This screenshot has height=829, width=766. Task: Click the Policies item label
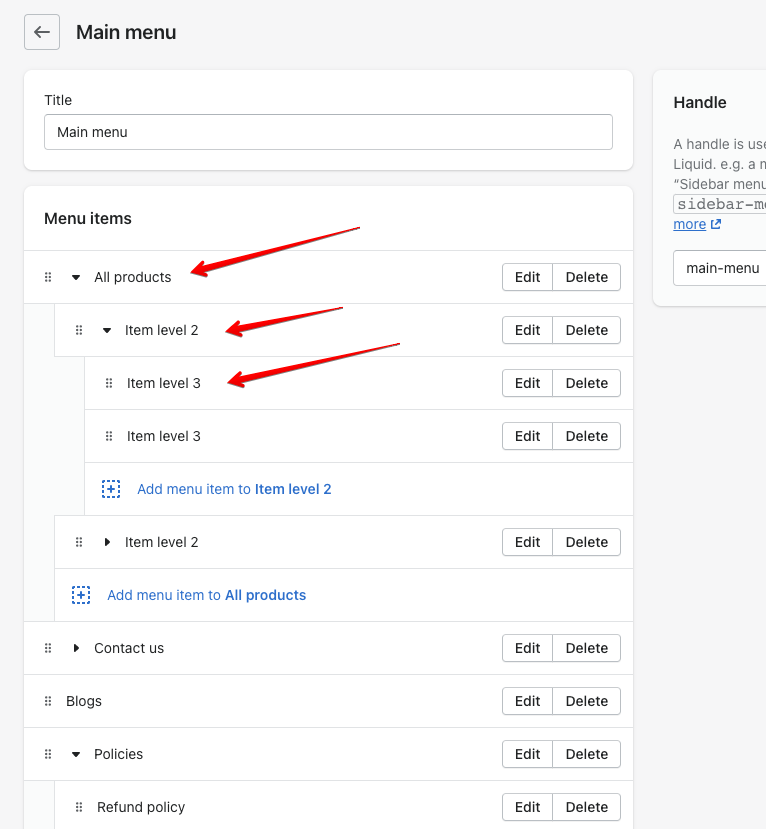(118, 754)
